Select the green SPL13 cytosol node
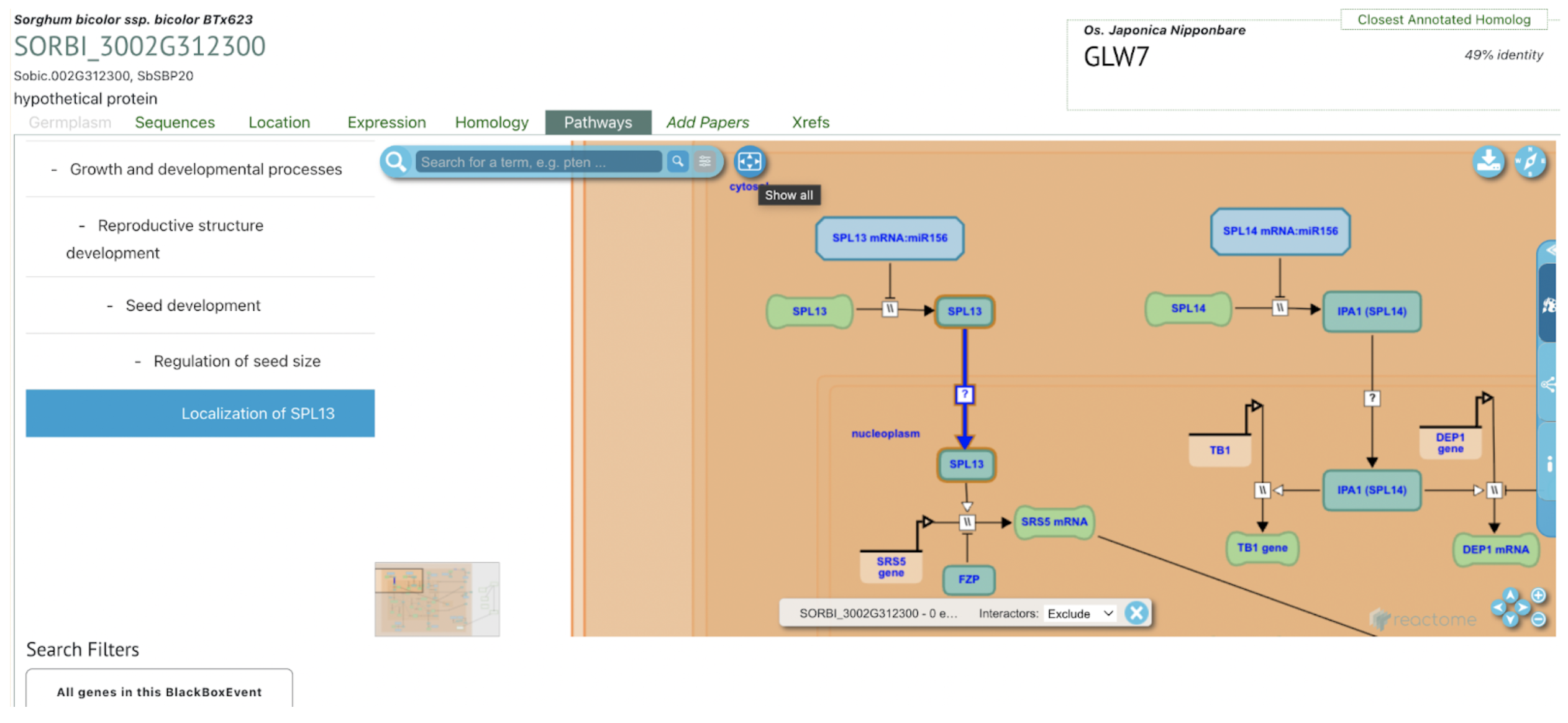Viewport: 1568px width, 723px height. pos(809,311)
